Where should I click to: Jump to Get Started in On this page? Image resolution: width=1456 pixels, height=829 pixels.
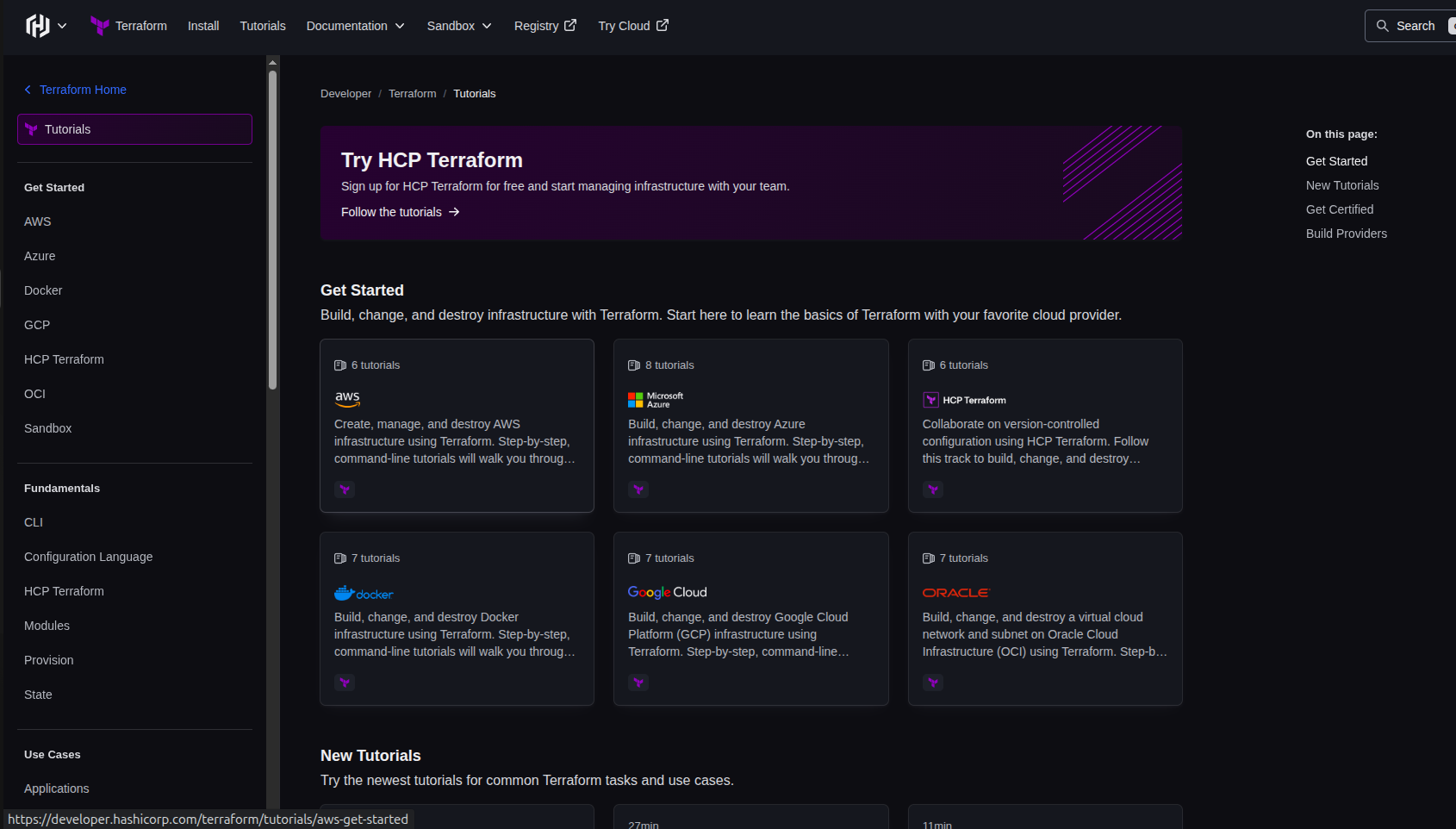[x=1336, y=161]
